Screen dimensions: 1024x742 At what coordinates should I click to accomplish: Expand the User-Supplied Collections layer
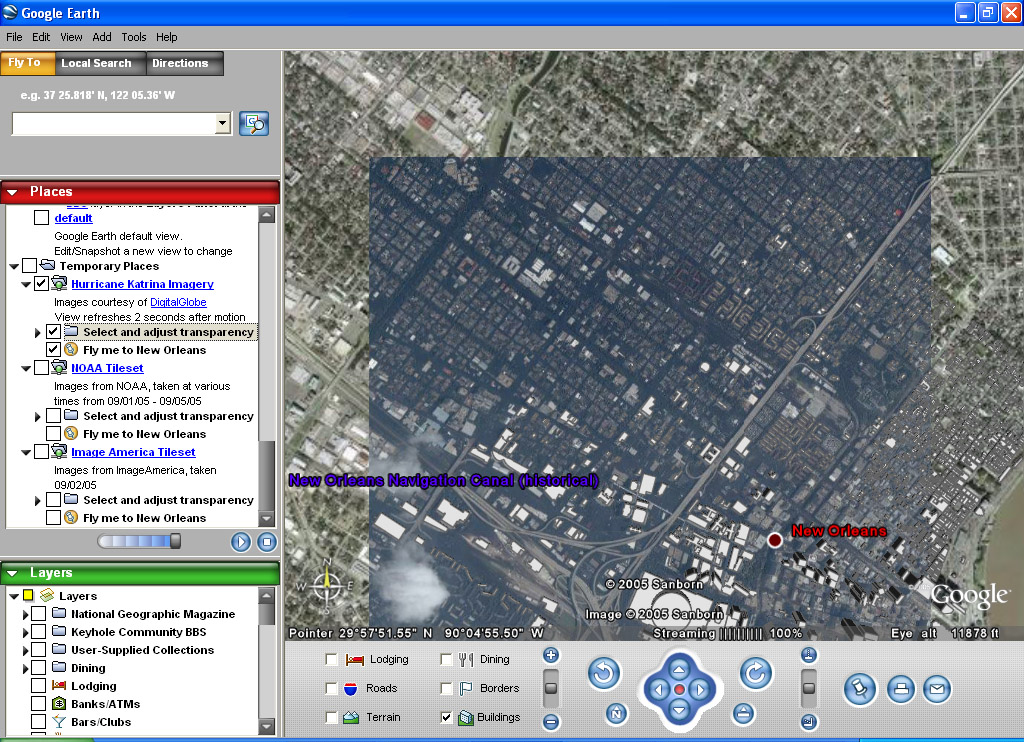tap(25, 651)
